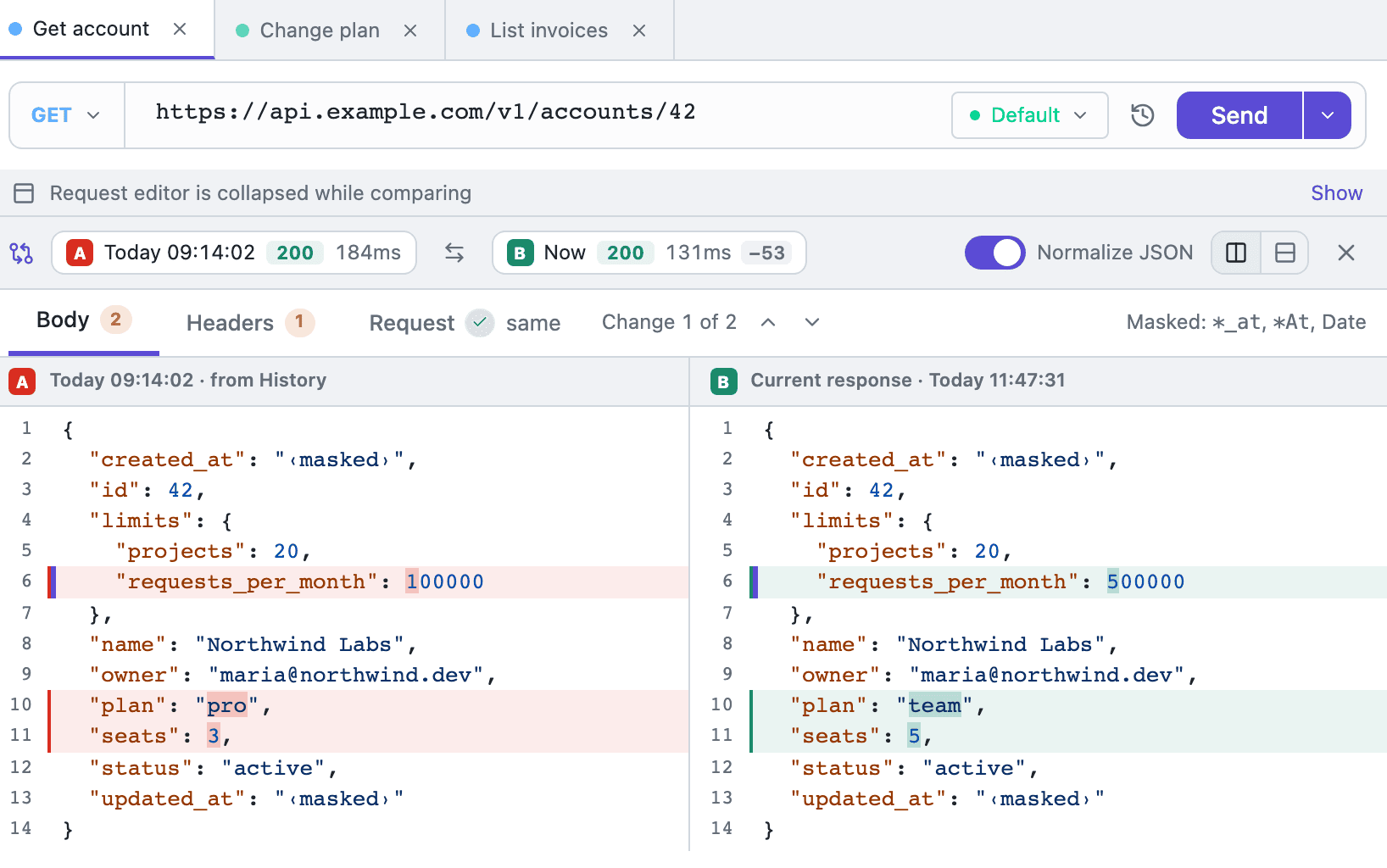Close the comparison view
Viewport: 1387px width, 868px height.
[x=1345, y=253]
